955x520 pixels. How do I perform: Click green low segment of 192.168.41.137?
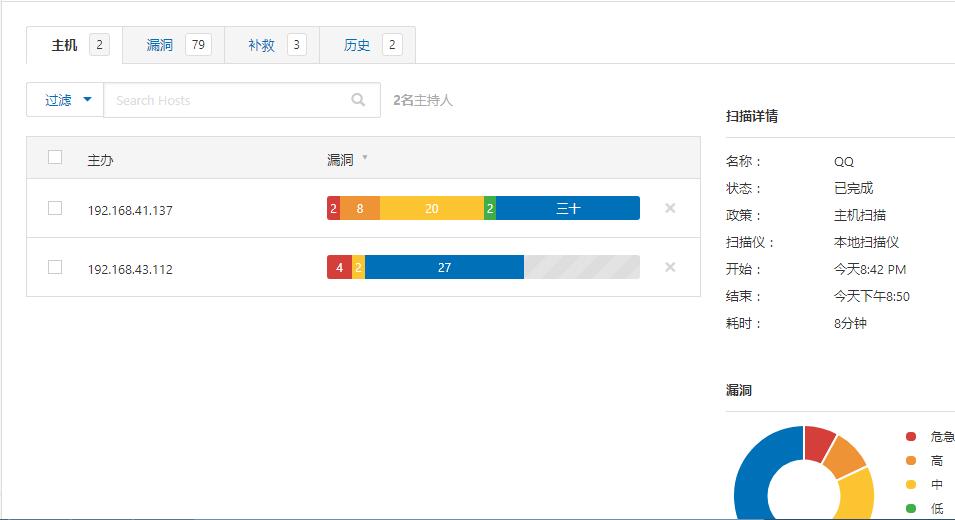tap(490, 208)
